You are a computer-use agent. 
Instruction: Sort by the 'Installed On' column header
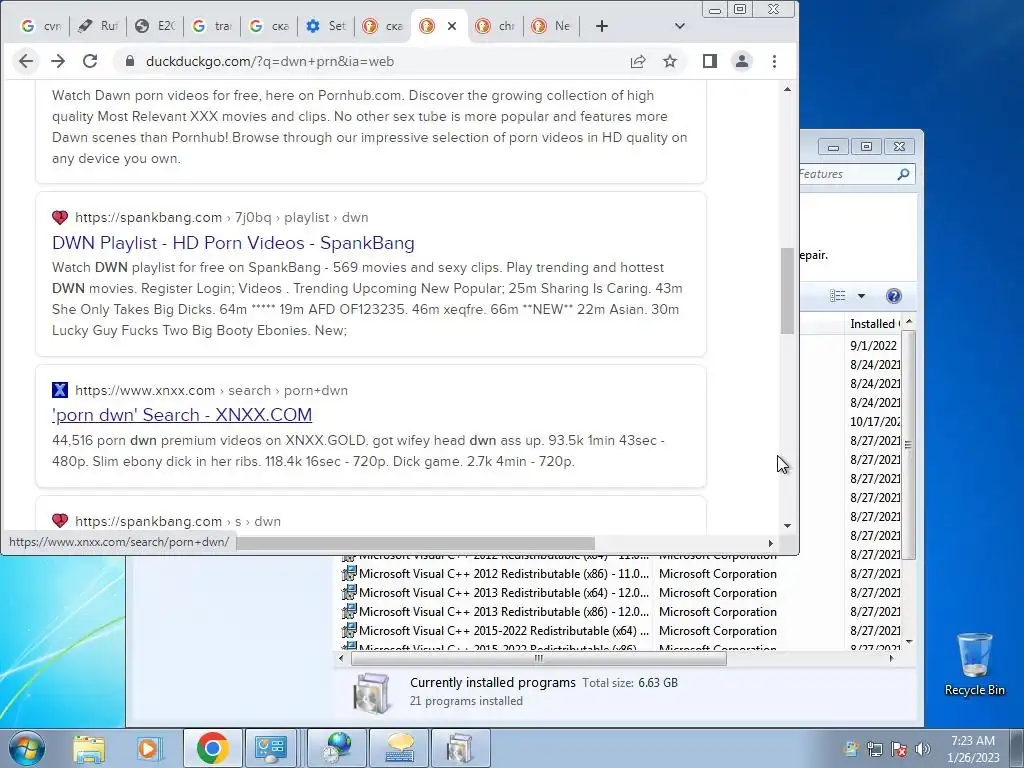click(874, 324)
